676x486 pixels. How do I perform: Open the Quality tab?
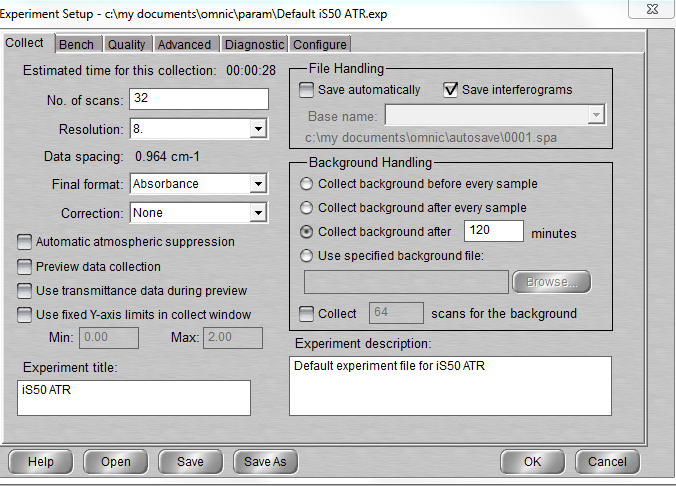coord(127,44)
